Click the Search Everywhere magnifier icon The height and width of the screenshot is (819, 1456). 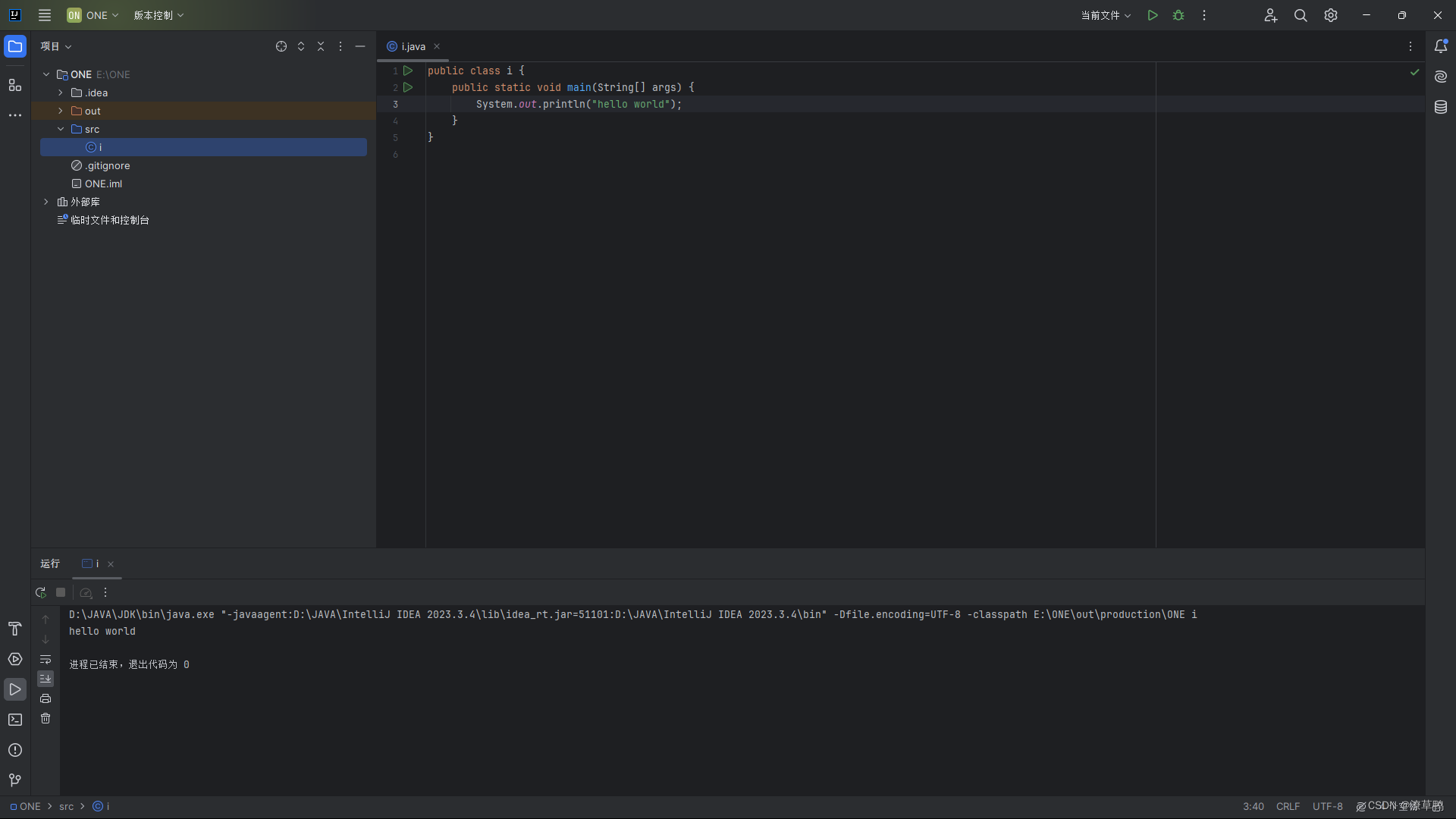tap(1301, 15)
